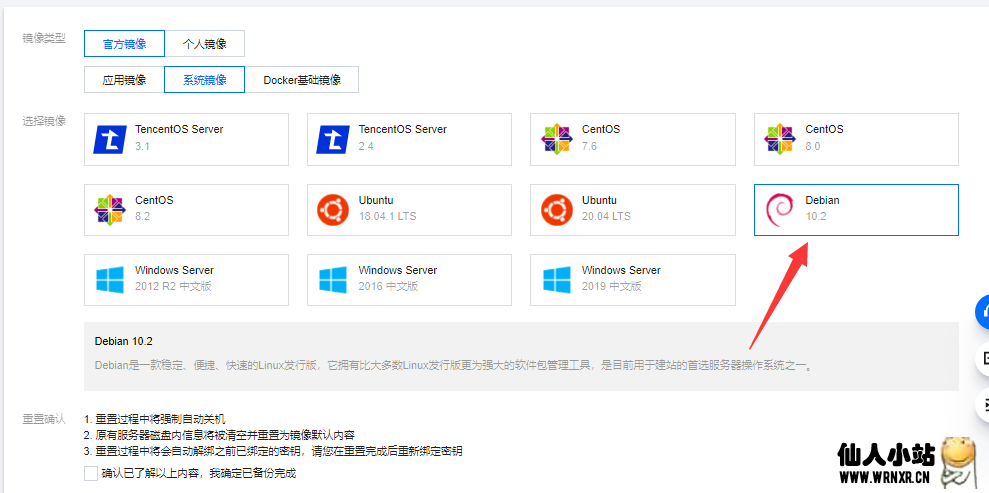
Task: Click the 重置确认 label
Action: click(x=44, y=419)
